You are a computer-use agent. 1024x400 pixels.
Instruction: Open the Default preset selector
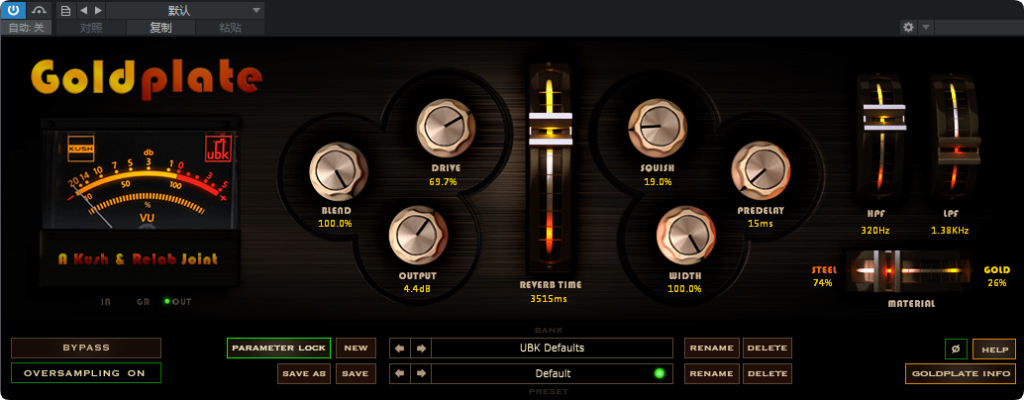click(552, 373)
